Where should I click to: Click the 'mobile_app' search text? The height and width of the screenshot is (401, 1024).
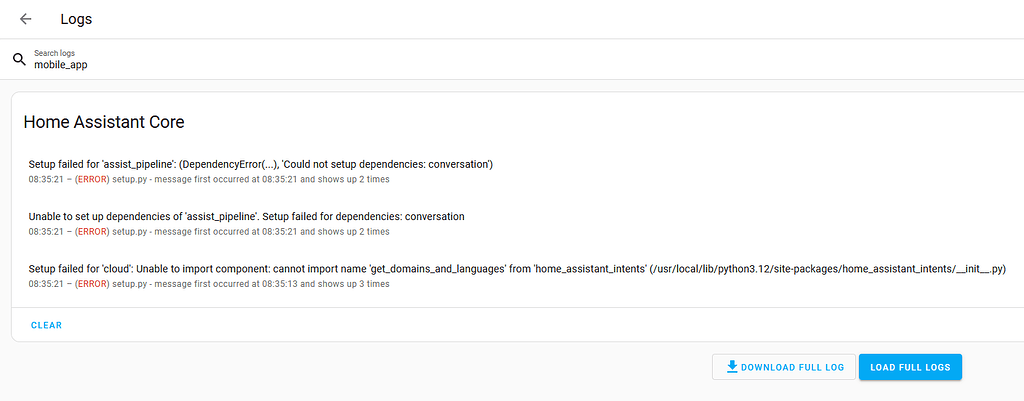60,65
